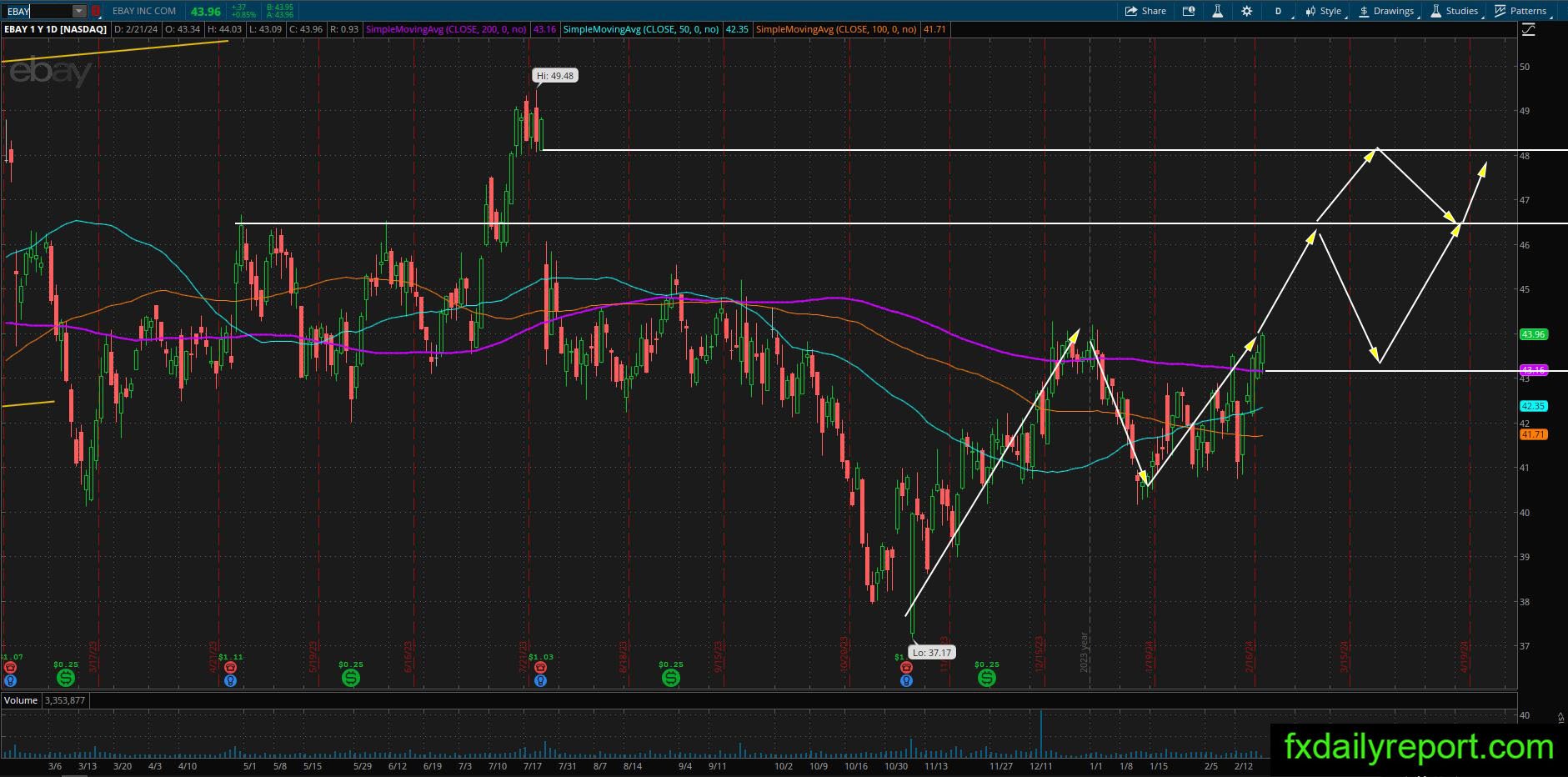Image resolution: width=1568 pixels, height=777 pixels.
Task: Click the blue lightbulb icon near 5/1
Action: click(230, 680)
